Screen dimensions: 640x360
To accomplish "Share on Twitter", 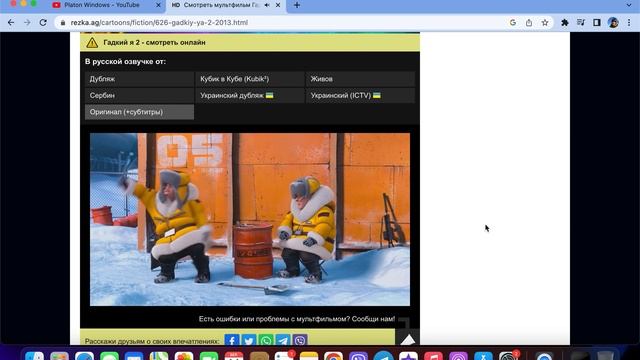I will coord(249,341).
